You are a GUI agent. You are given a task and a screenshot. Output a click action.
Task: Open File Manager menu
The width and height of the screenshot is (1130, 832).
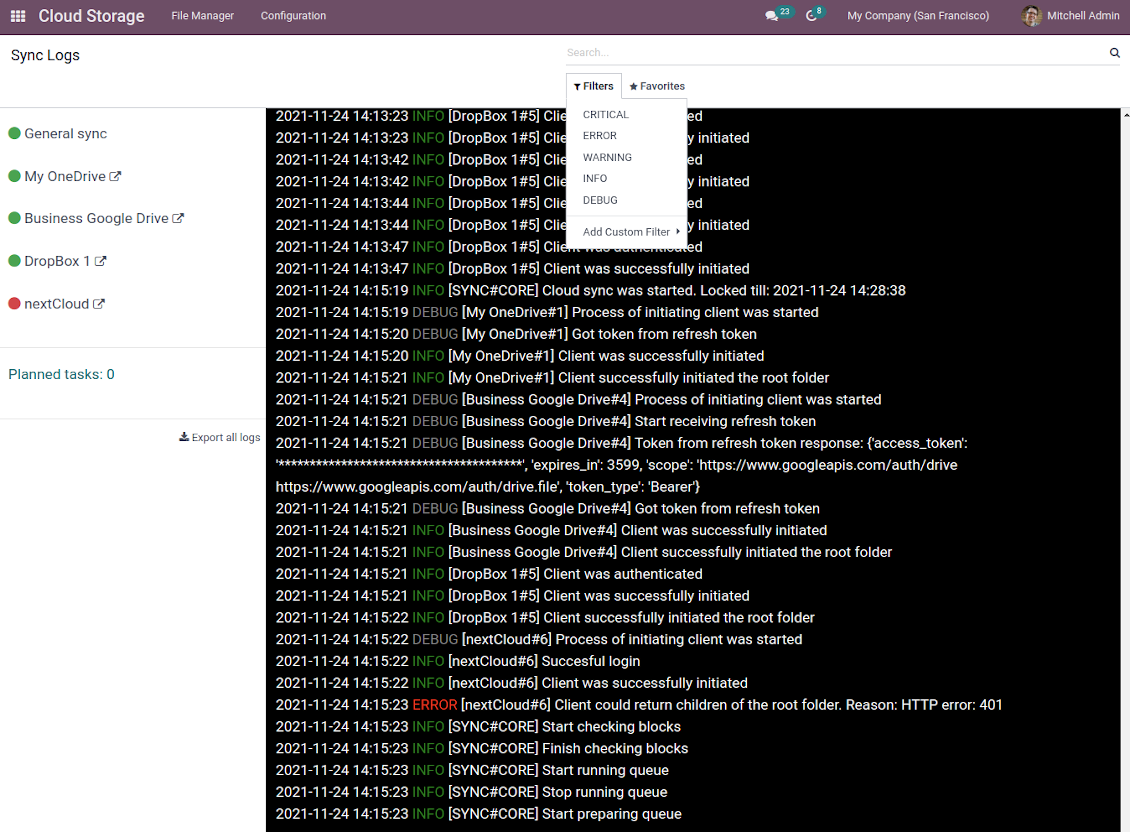click(203, 16)
